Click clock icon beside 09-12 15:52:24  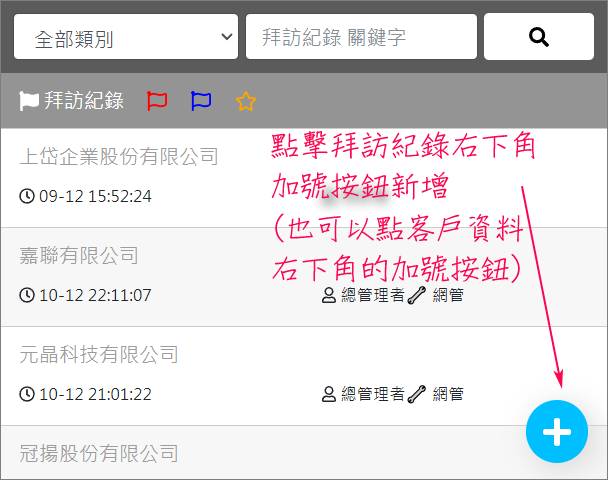[x=27, y=196]
